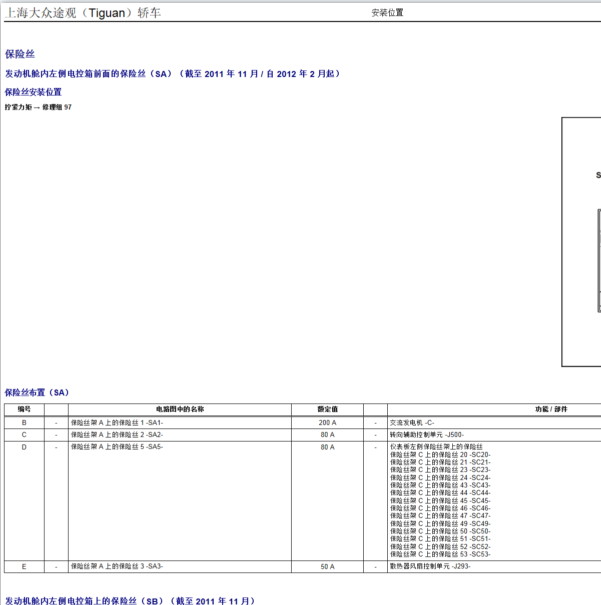Viewport: 601px width, 605px height.
Task: Click the '电路图中的名称' column header
Action: 180,409
